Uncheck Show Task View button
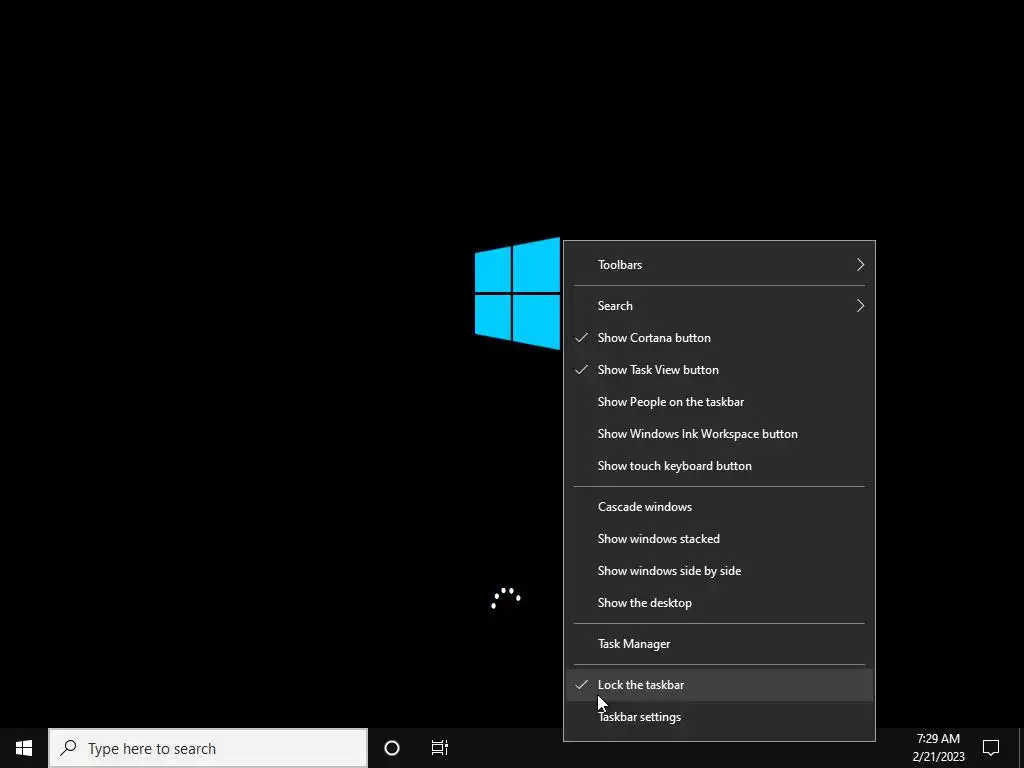Screen dimensions: 1024x768 click(720, 370)
